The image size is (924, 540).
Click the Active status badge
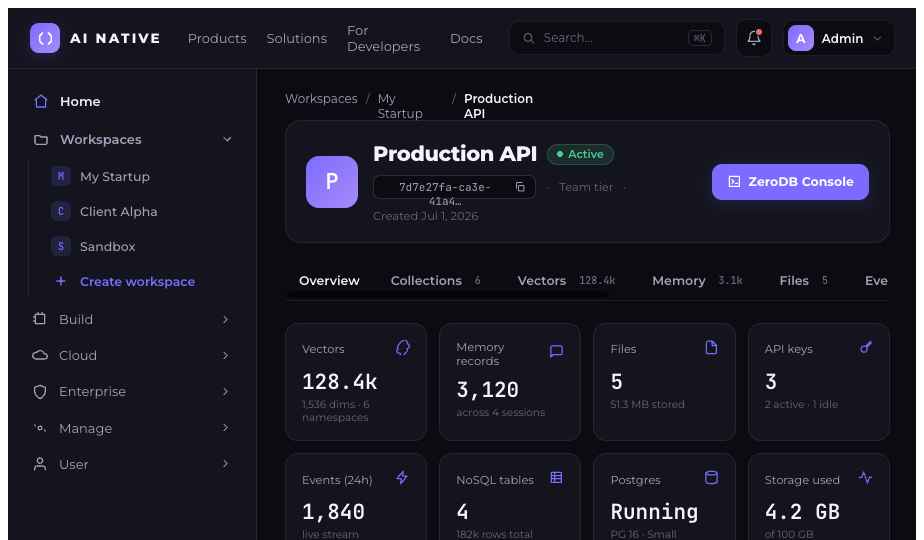[x=580, y=154]
